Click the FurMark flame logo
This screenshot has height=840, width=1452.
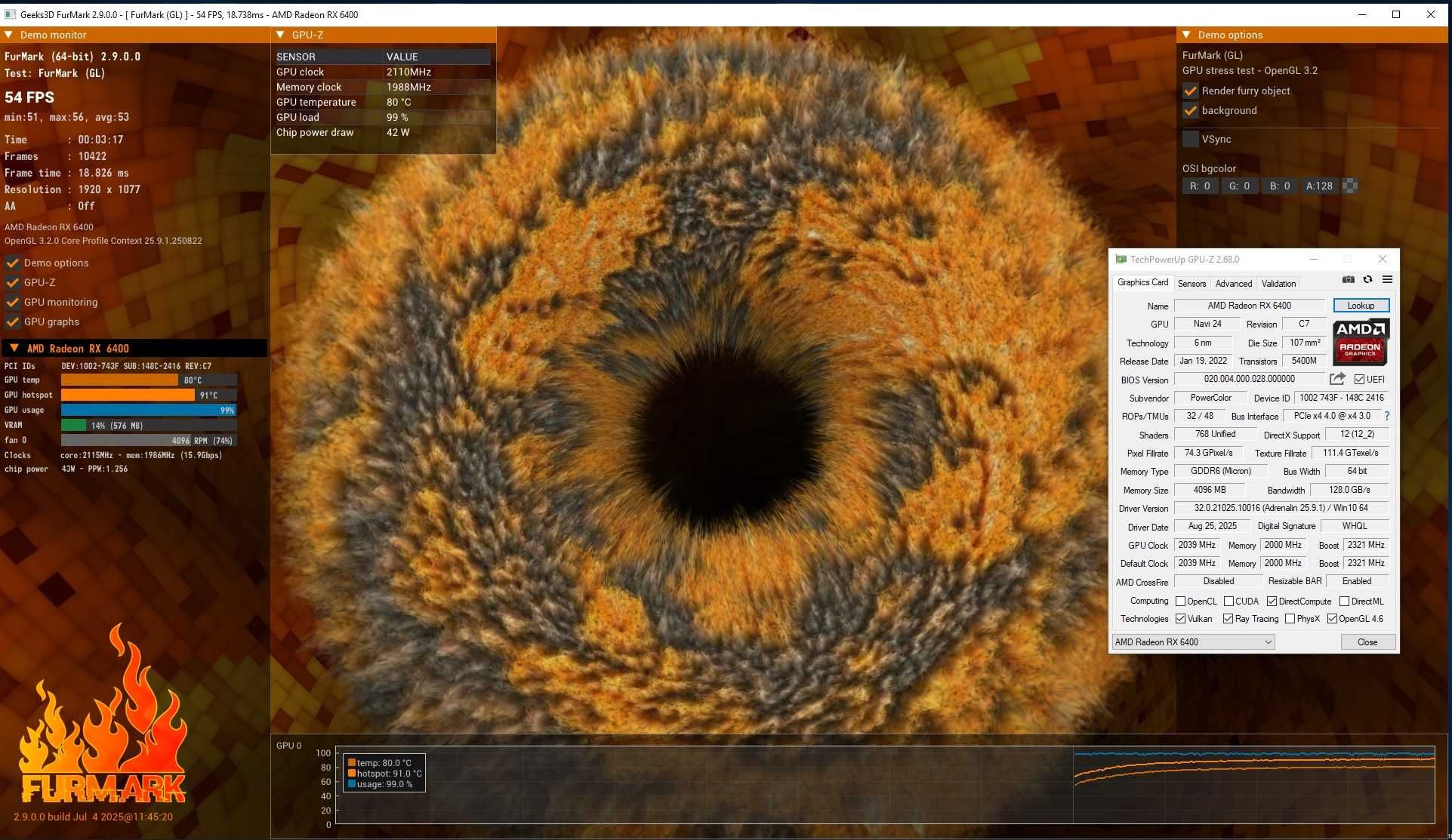coord(102,713)
